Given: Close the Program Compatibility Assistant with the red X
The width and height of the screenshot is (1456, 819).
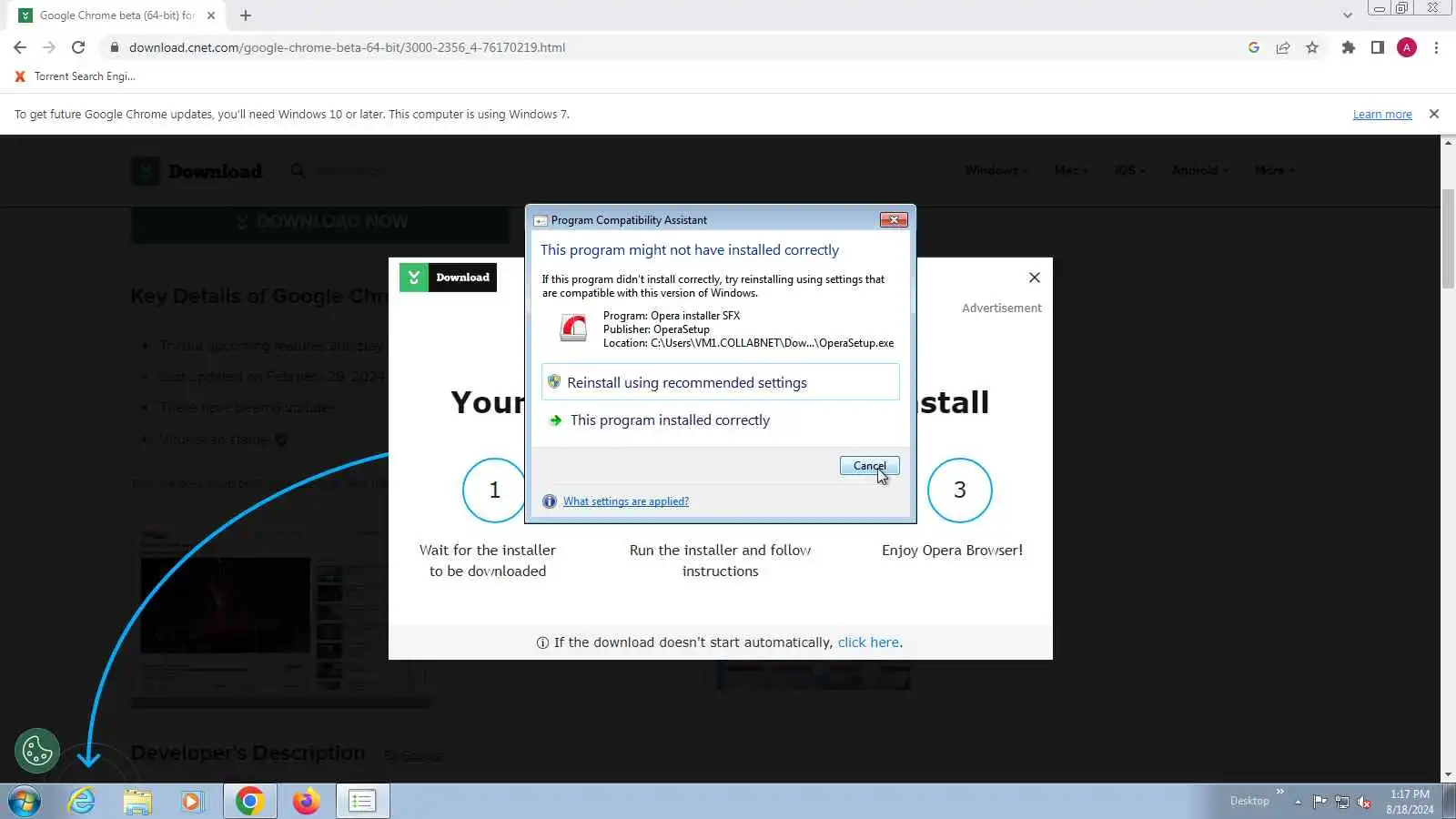Looking at the screenshot, I should tap(894, 220).
